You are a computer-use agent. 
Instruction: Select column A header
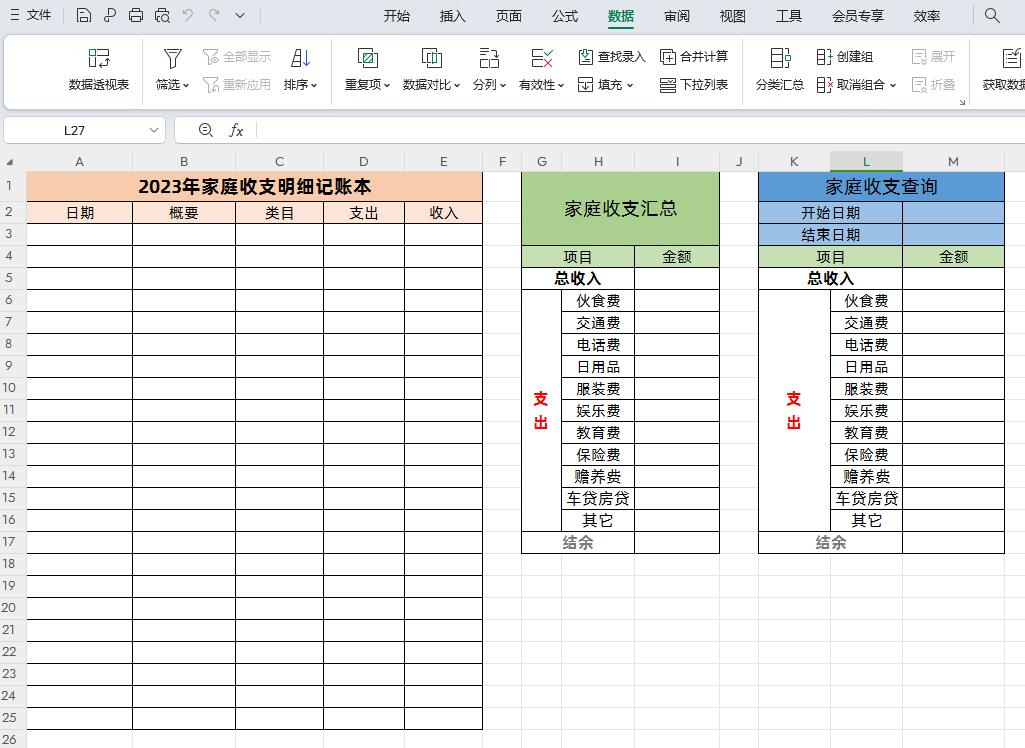coord(79,162)
